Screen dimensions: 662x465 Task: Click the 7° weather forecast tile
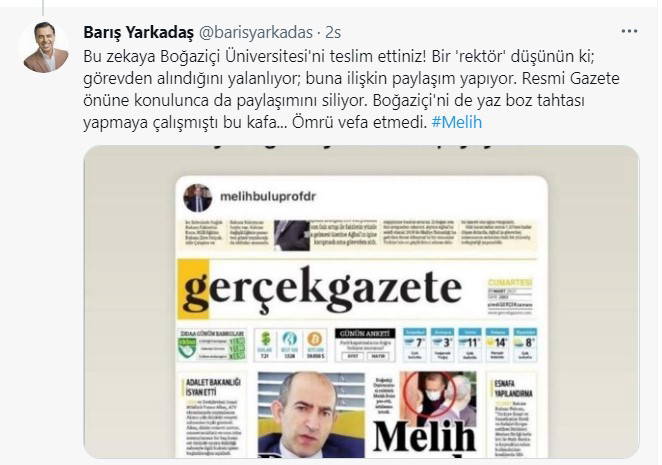click(x=415, y=345)
